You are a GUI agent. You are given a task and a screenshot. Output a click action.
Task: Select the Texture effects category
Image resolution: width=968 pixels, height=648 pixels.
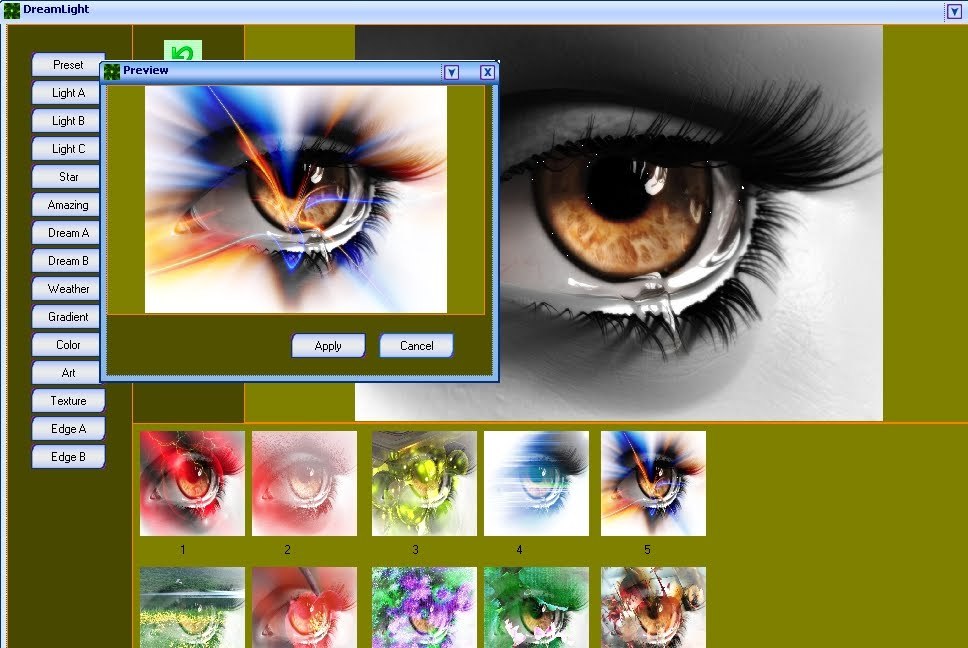click(68, 400)
